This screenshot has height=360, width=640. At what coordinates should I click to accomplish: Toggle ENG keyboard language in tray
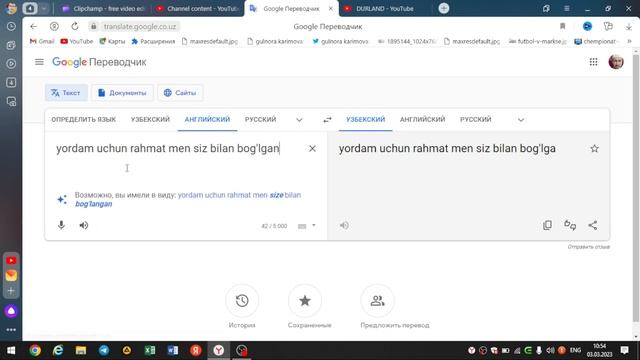[x=575, y=350]
